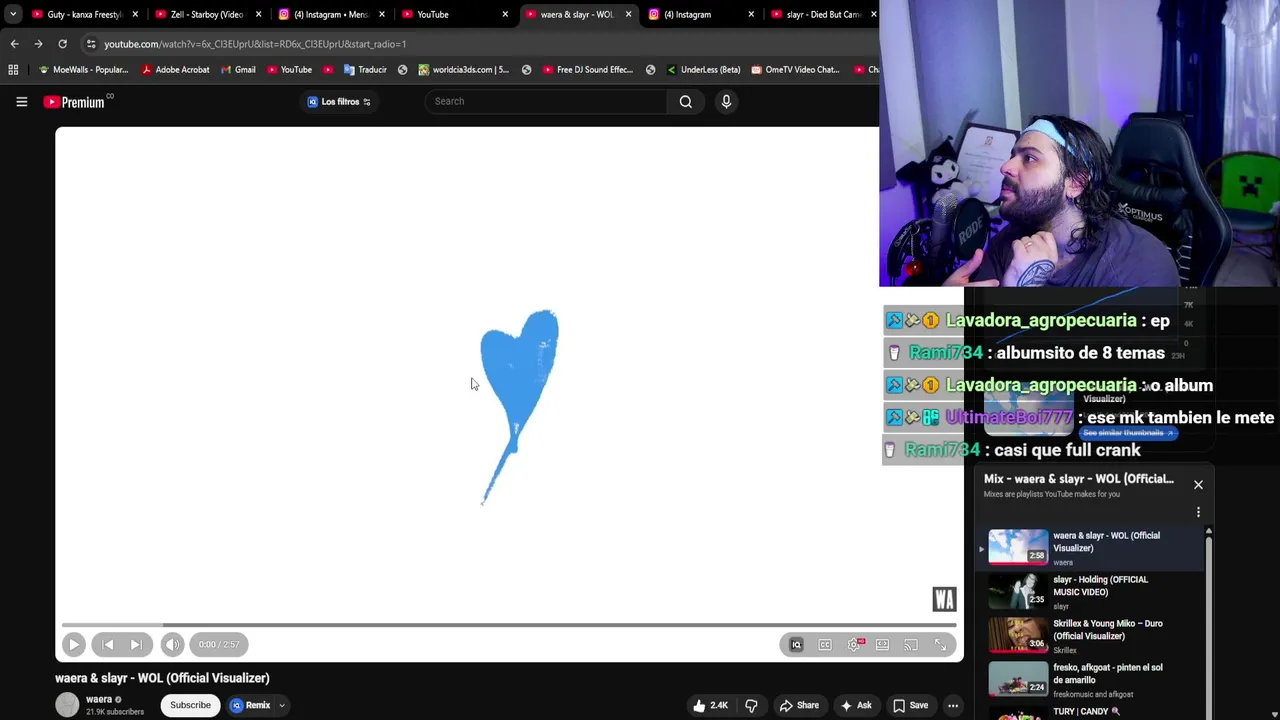1280x720 pixels.
Task: Subscribe to the waera channel
Action: click(190, 705)
